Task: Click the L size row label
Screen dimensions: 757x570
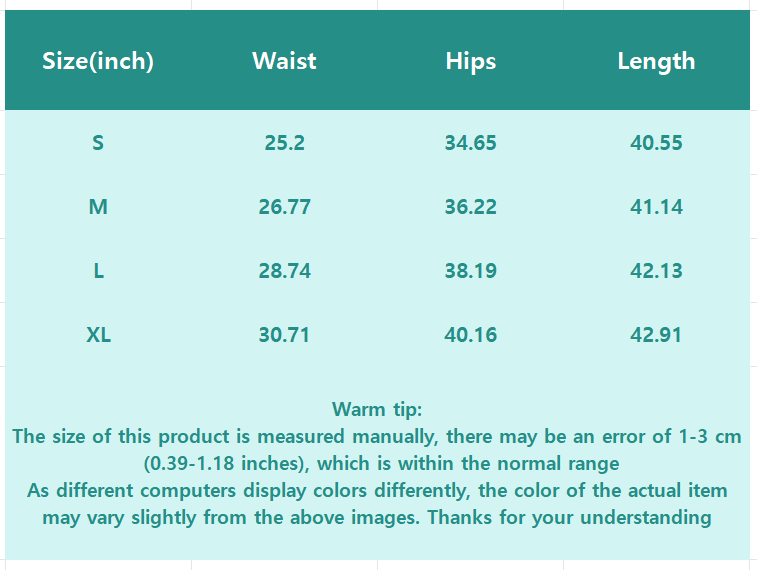Action: pyautogui.click(x=98, y=271)
